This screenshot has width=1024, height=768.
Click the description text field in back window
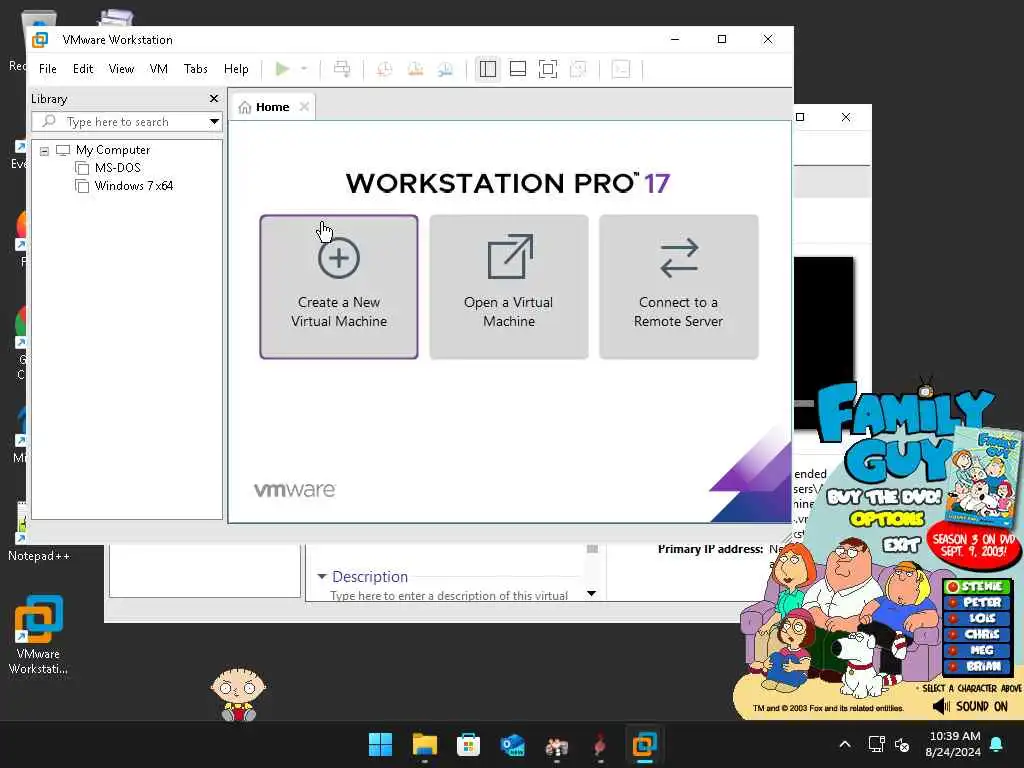[x=449, y=595]
